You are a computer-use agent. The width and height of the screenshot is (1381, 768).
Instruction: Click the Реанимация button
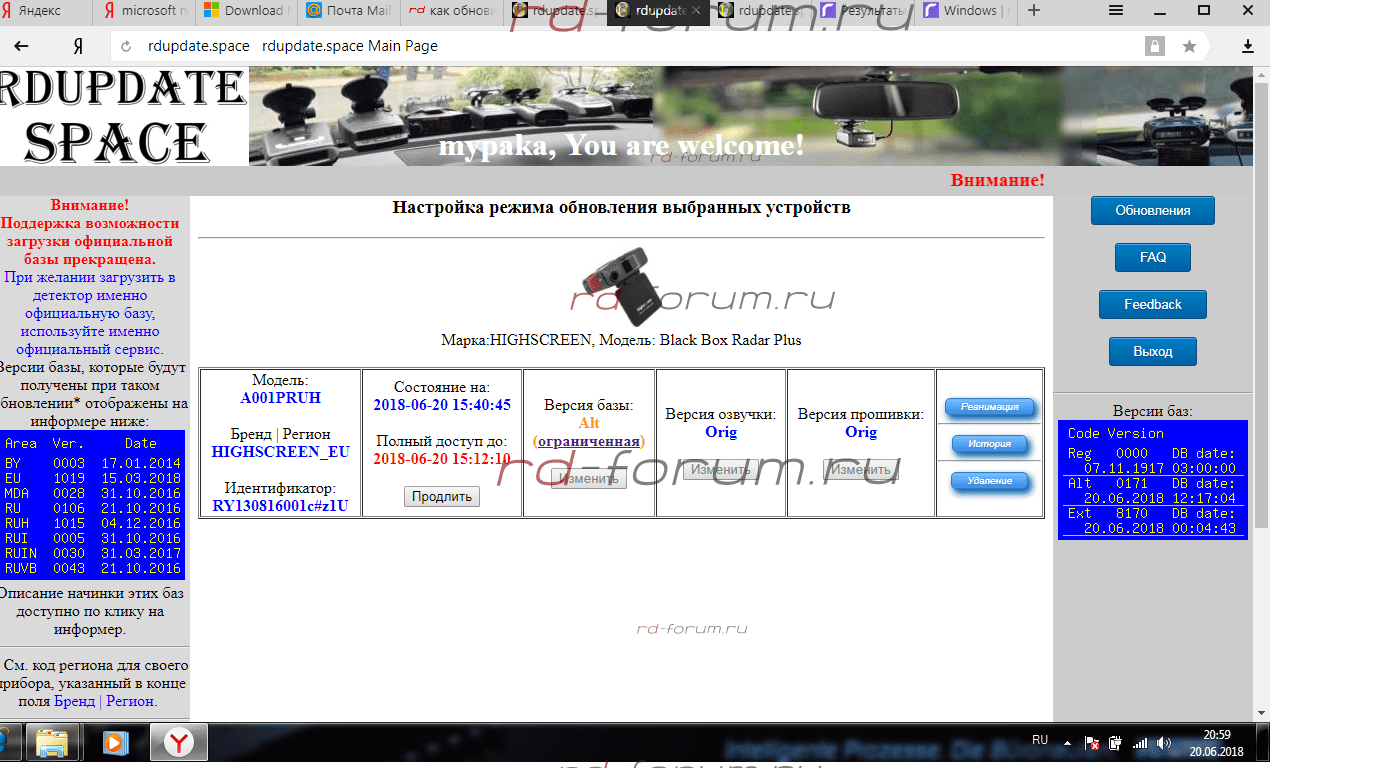click(x=989, y=407)
